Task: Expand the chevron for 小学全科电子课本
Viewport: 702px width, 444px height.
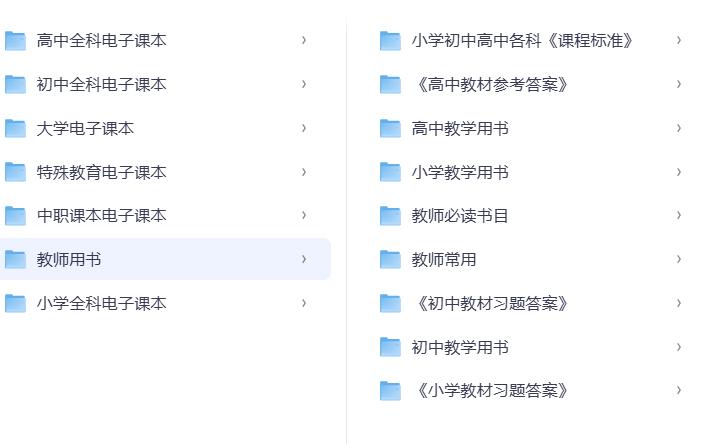Action: click(304, 303)
